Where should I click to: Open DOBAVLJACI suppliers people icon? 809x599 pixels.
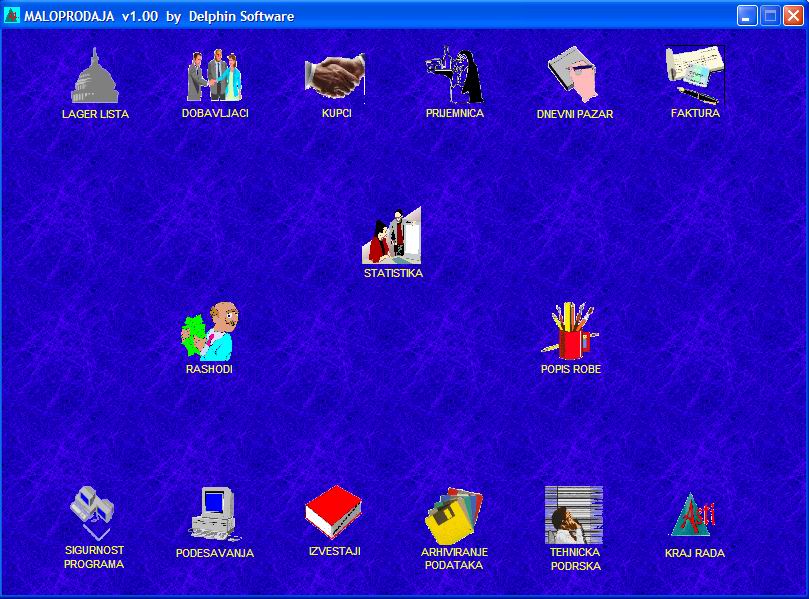[x=215, y=75]
